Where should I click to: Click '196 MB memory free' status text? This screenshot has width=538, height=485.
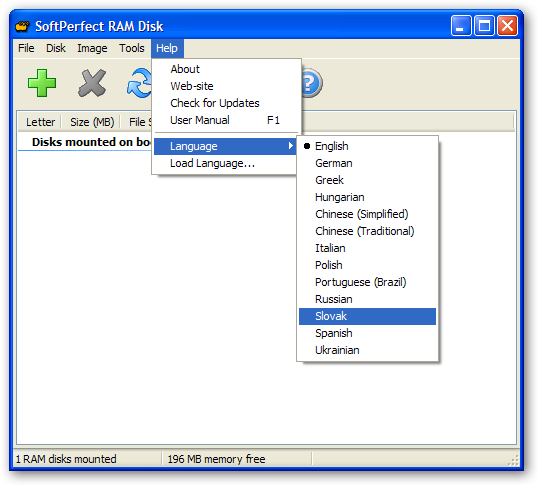(216, 459)
